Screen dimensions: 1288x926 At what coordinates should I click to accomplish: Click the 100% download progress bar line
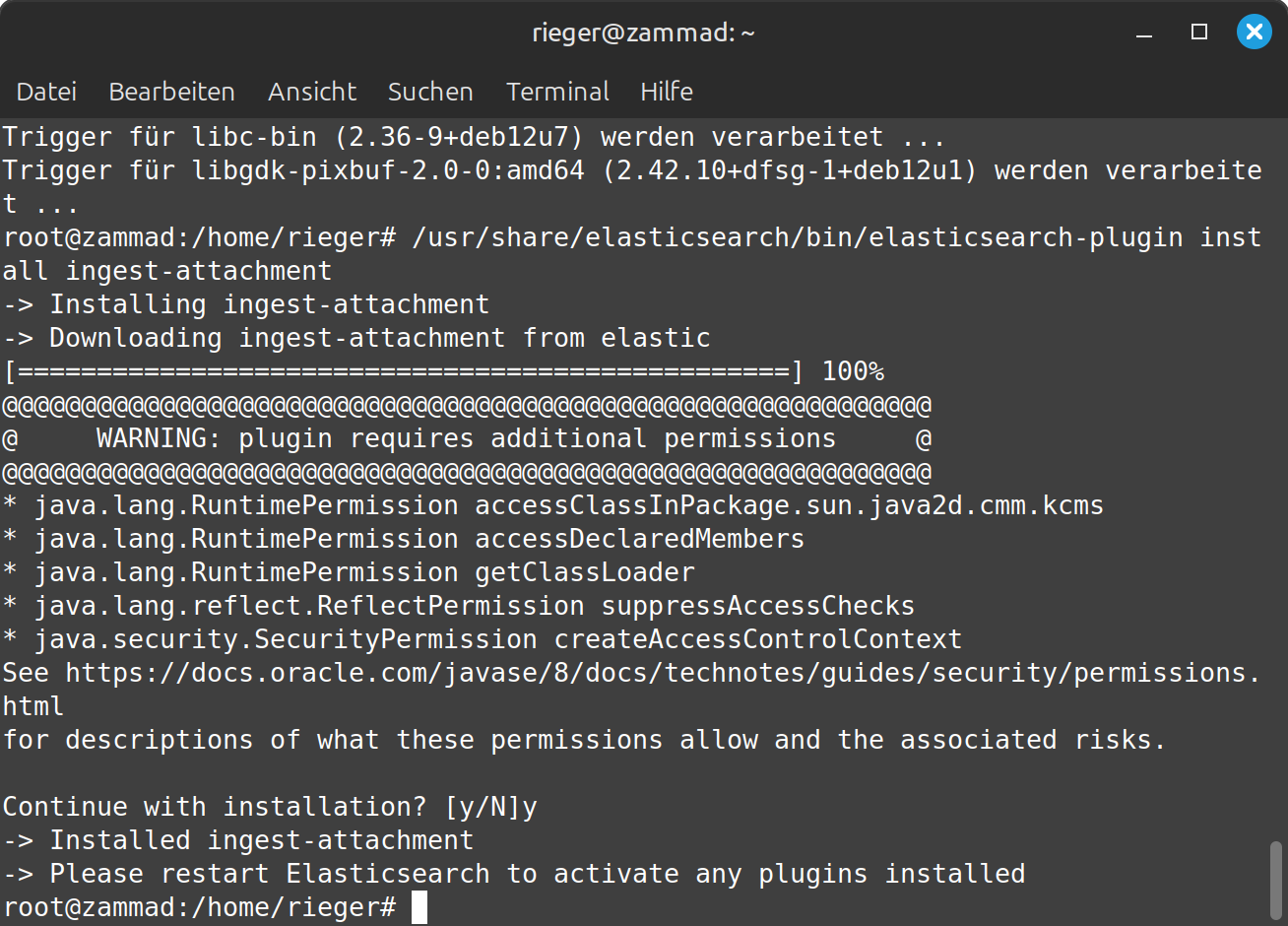pyautogui.click(x=443, y=371)
